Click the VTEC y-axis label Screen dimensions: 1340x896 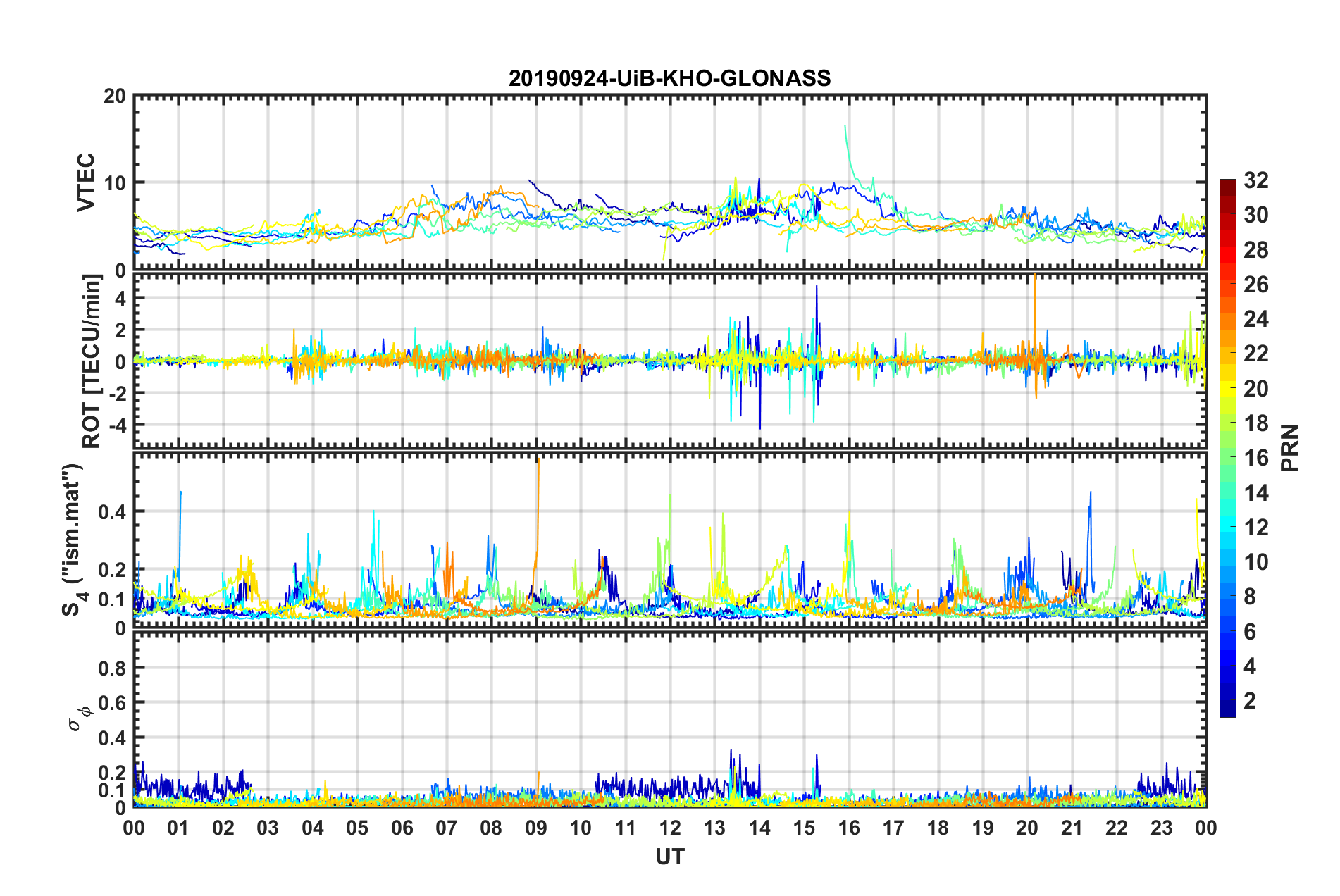click(86, 182)
